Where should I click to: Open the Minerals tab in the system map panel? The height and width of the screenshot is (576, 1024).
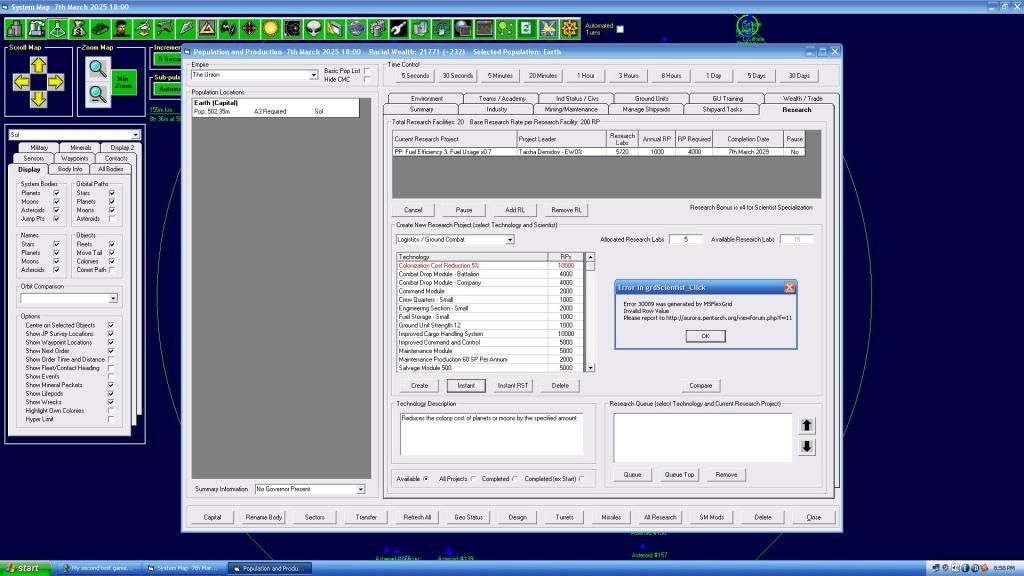tap(80, 148)
